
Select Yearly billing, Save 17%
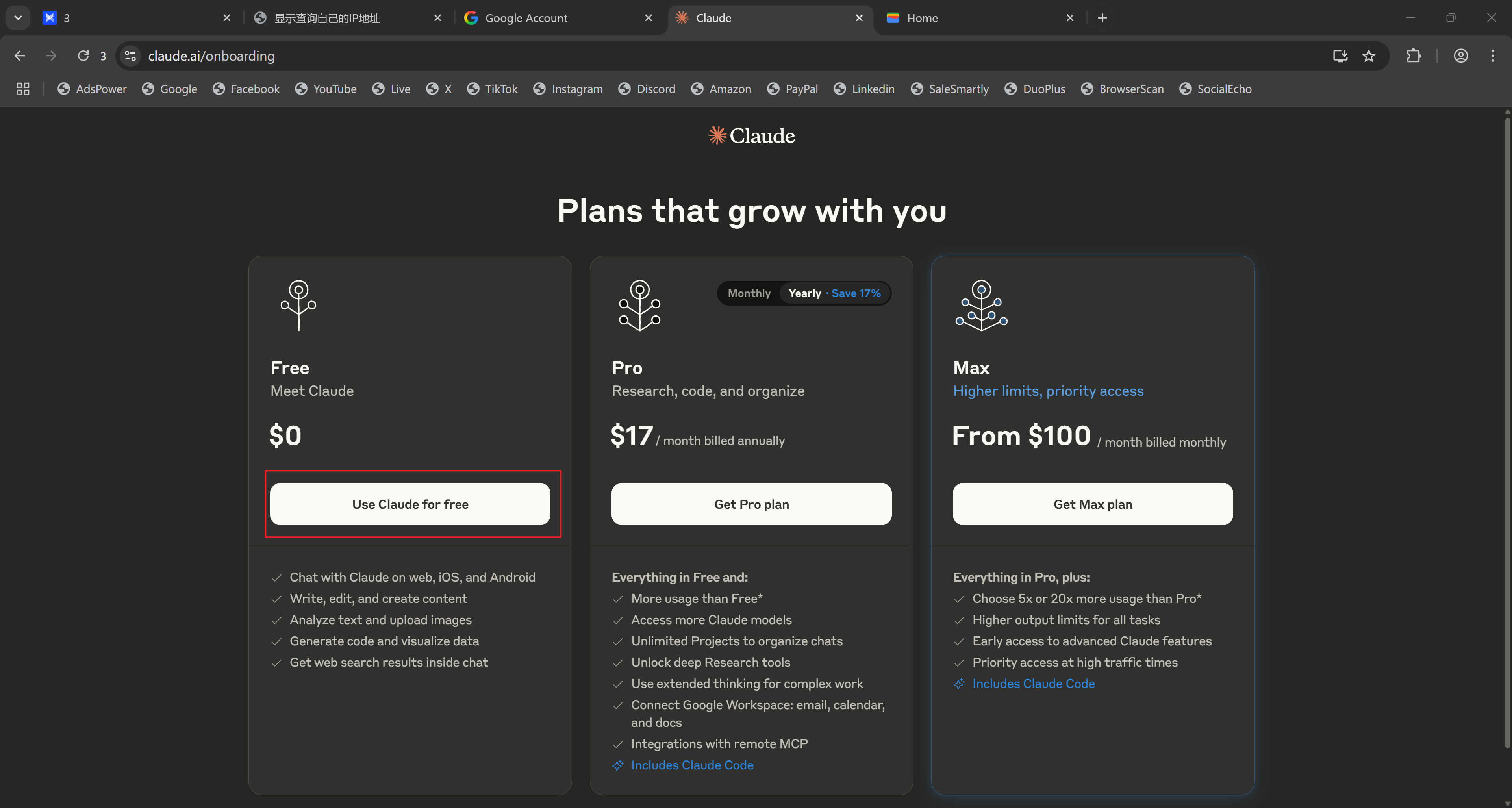[x=834, y=293]
